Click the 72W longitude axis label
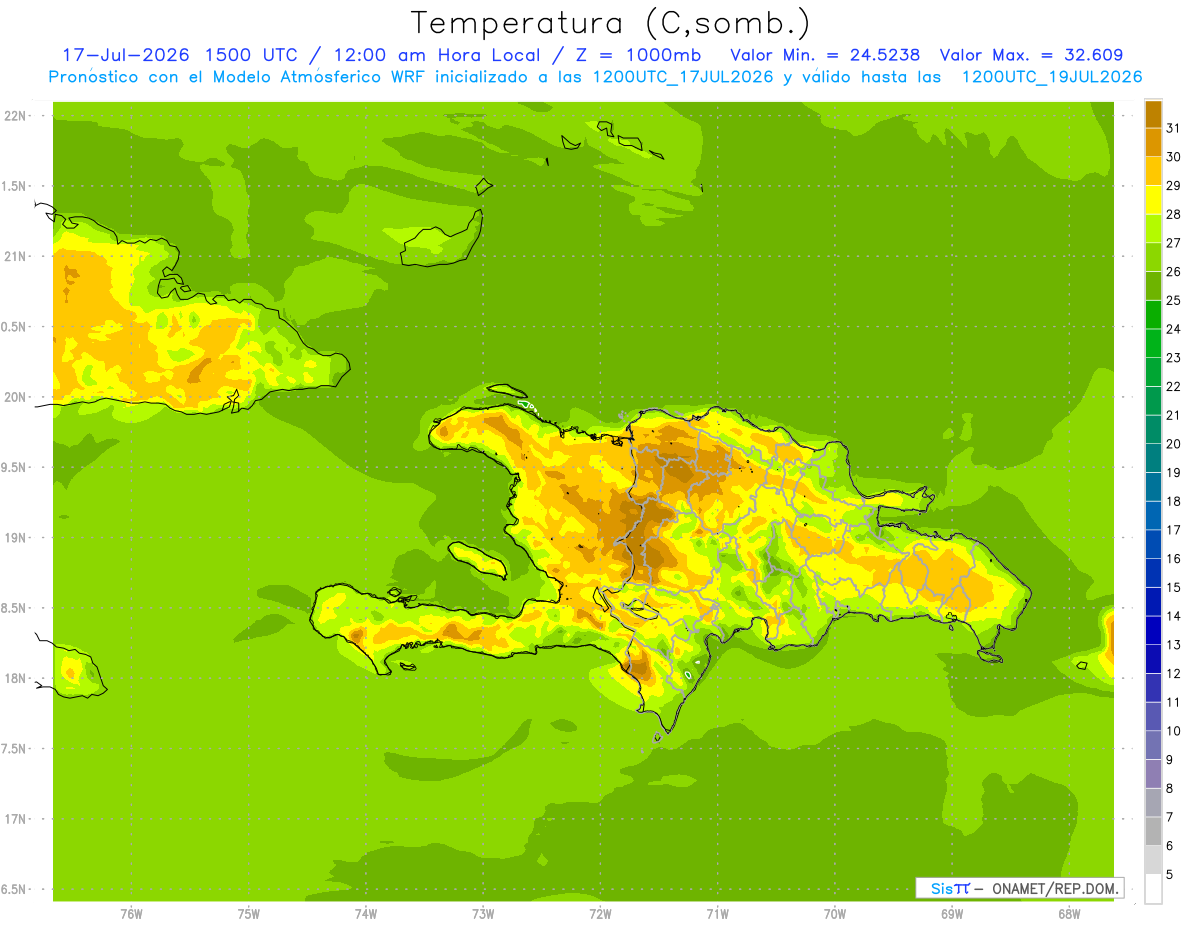1200x927 pixels. pyautogui.click(x=600, y=913)
